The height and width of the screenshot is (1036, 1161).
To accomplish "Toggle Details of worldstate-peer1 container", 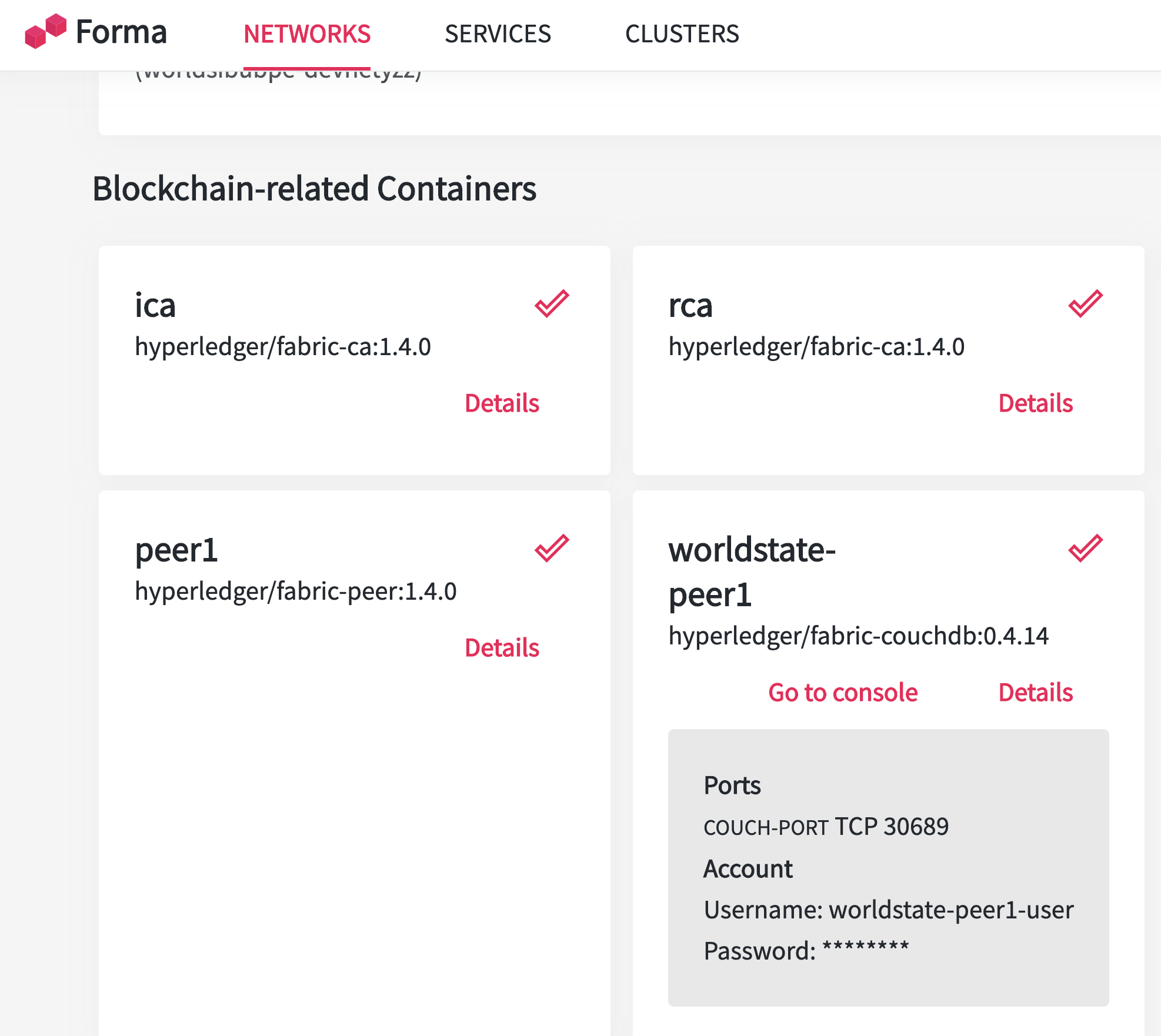I will 1036,693.
